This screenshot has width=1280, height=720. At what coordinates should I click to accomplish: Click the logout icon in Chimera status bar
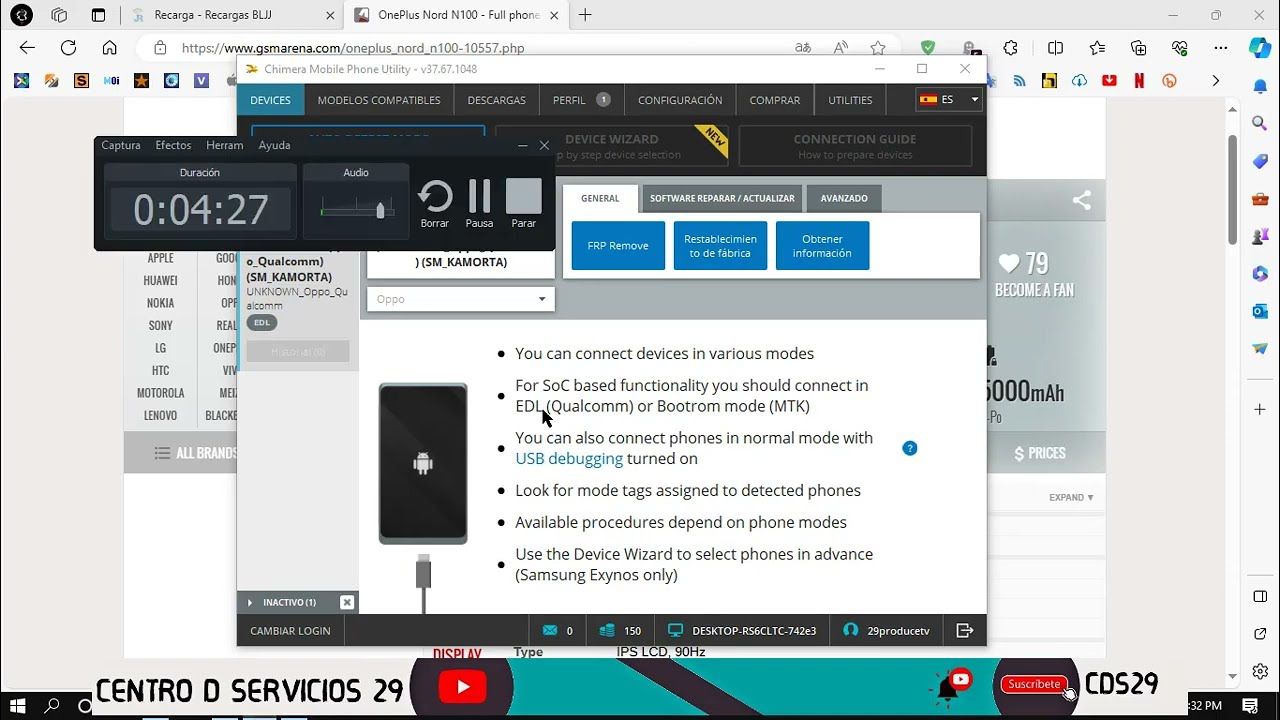click(x=964, y=630)
